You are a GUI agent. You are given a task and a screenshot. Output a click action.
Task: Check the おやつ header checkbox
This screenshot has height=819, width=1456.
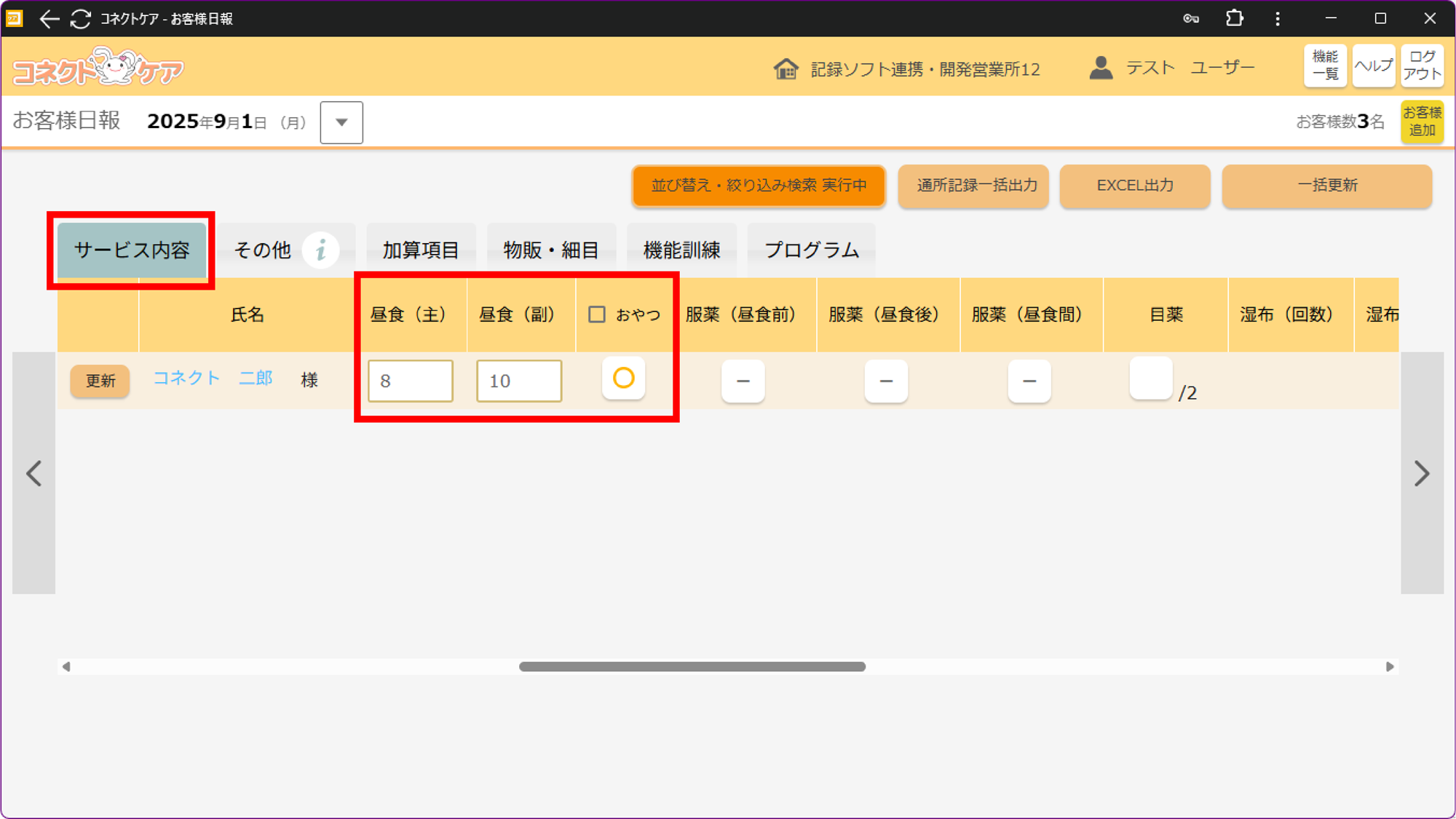click(x=597, y=314)
